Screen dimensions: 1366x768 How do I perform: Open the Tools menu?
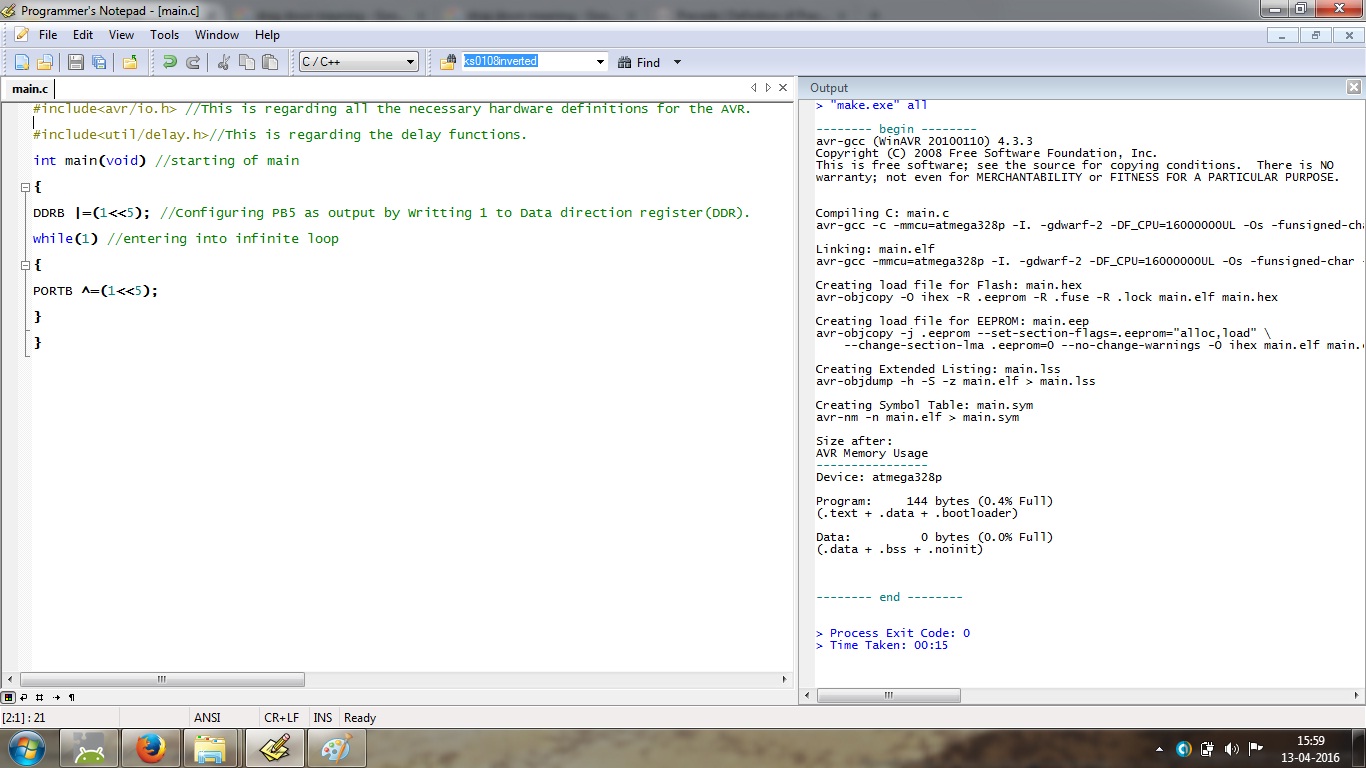[165, 35]
